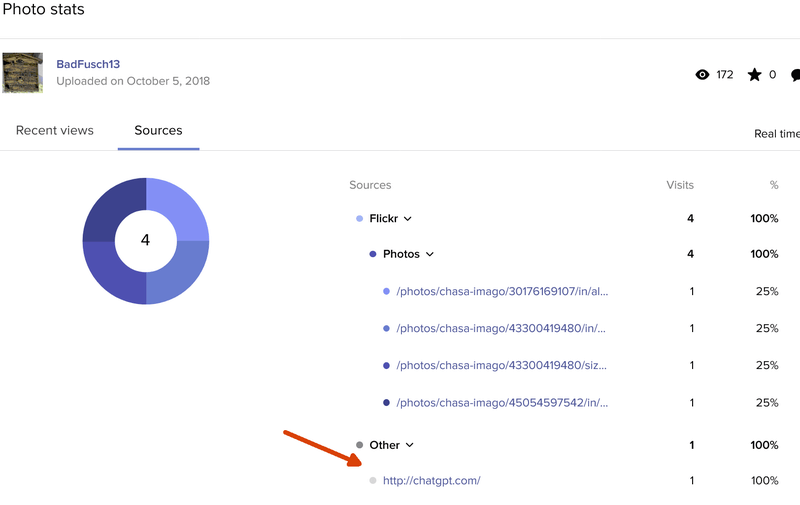Click the chatgpt.com row bullet dot

pyautogui.click(x=373, y=481)
